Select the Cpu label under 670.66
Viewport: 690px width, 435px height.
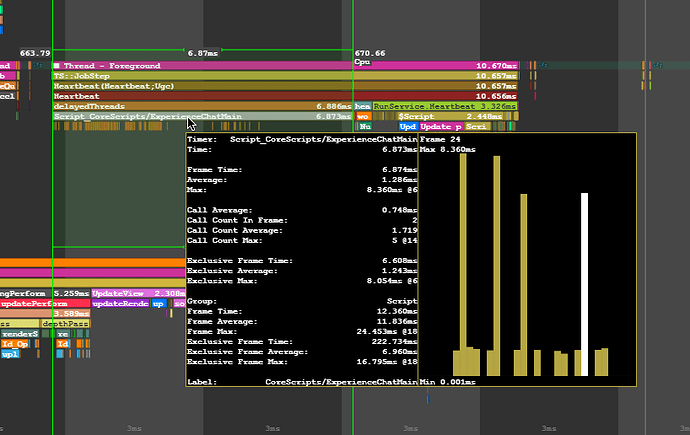pyautogui.click(x=362, y=62)
